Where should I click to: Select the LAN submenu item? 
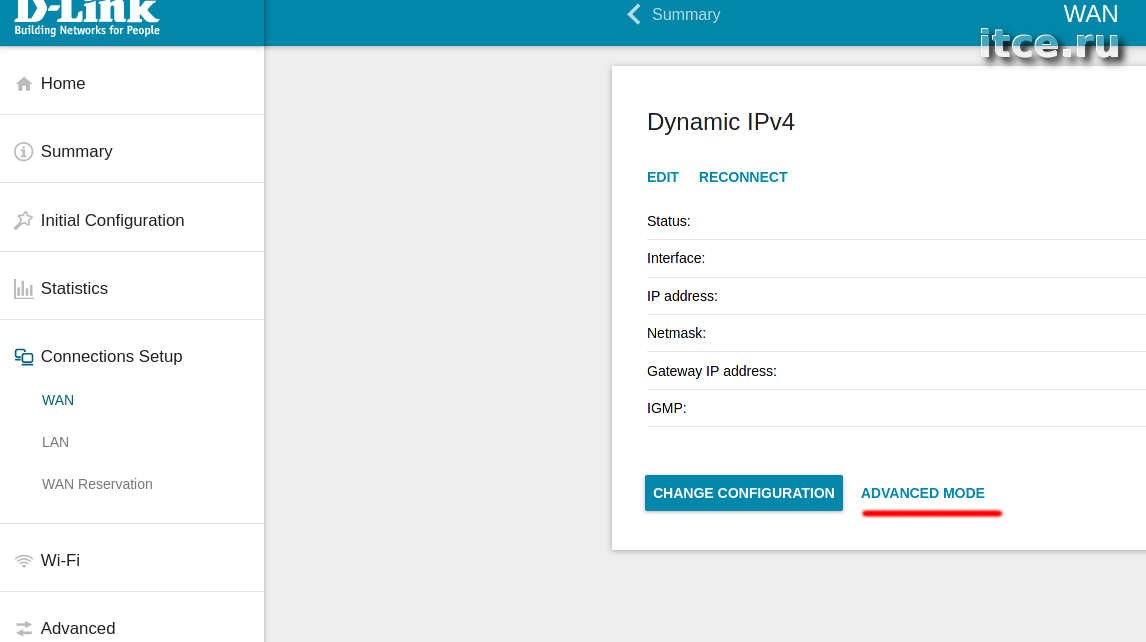tap(56, 442)
